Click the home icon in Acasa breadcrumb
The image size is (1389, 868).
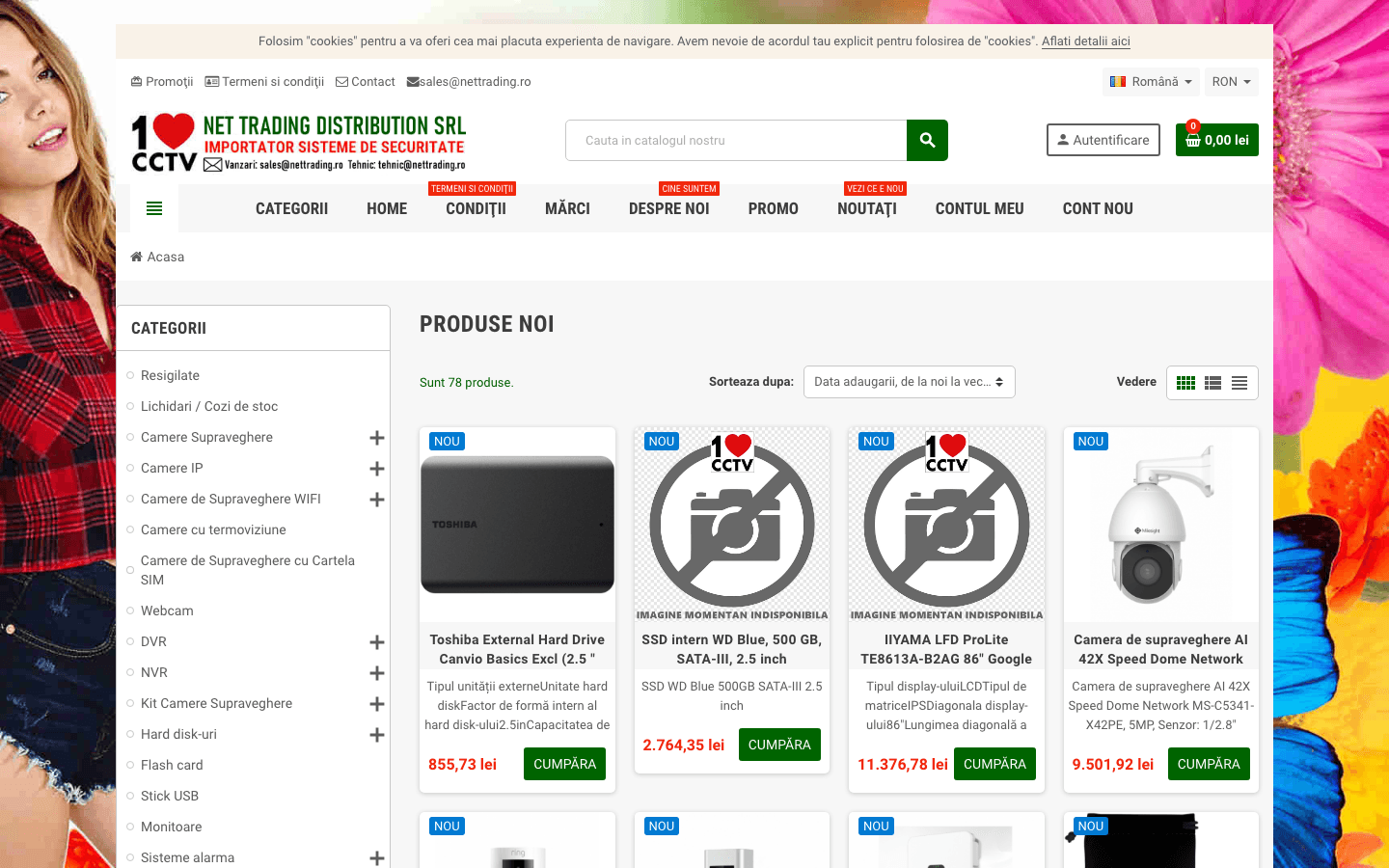pos(137,257)
